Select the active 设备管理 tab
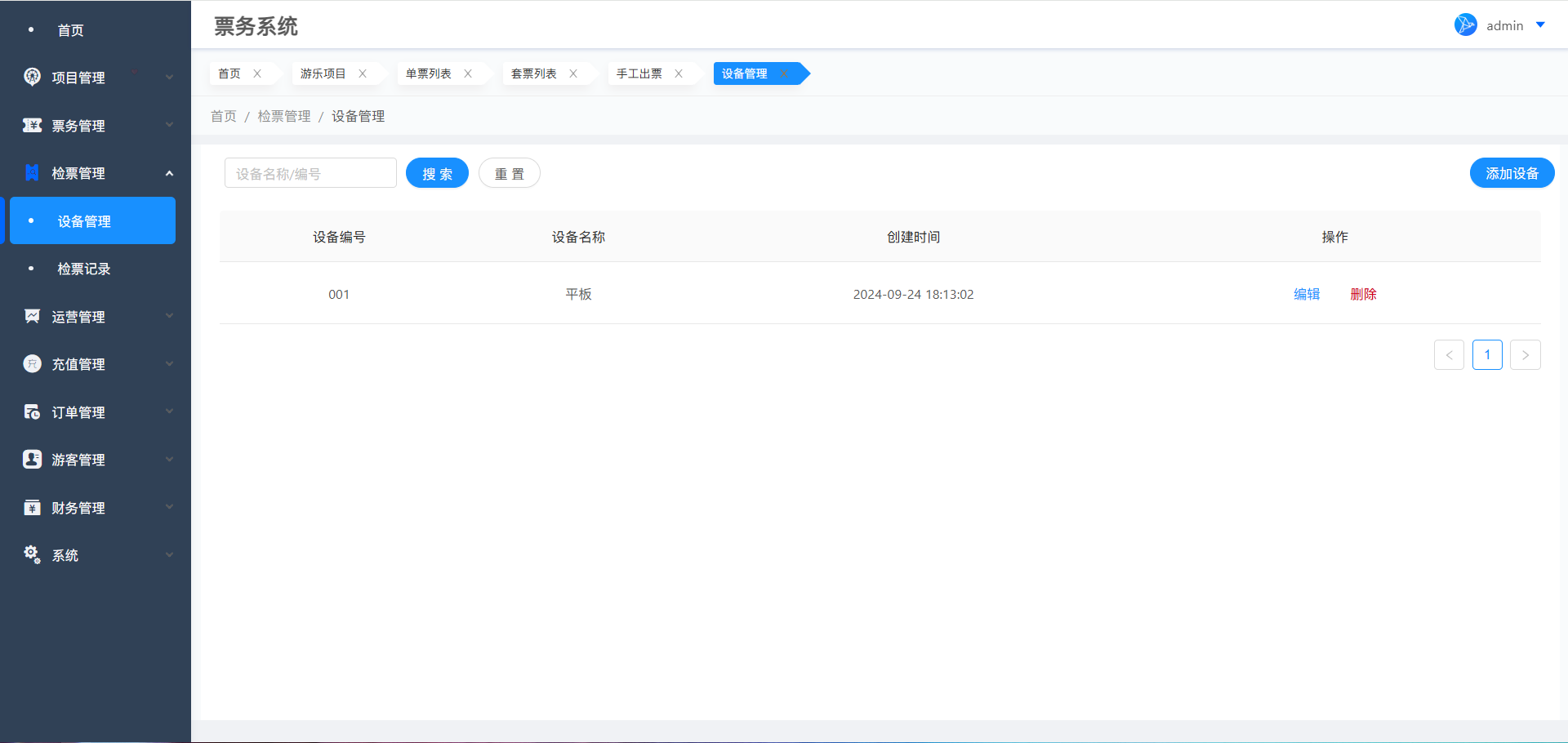 (745, 73)
